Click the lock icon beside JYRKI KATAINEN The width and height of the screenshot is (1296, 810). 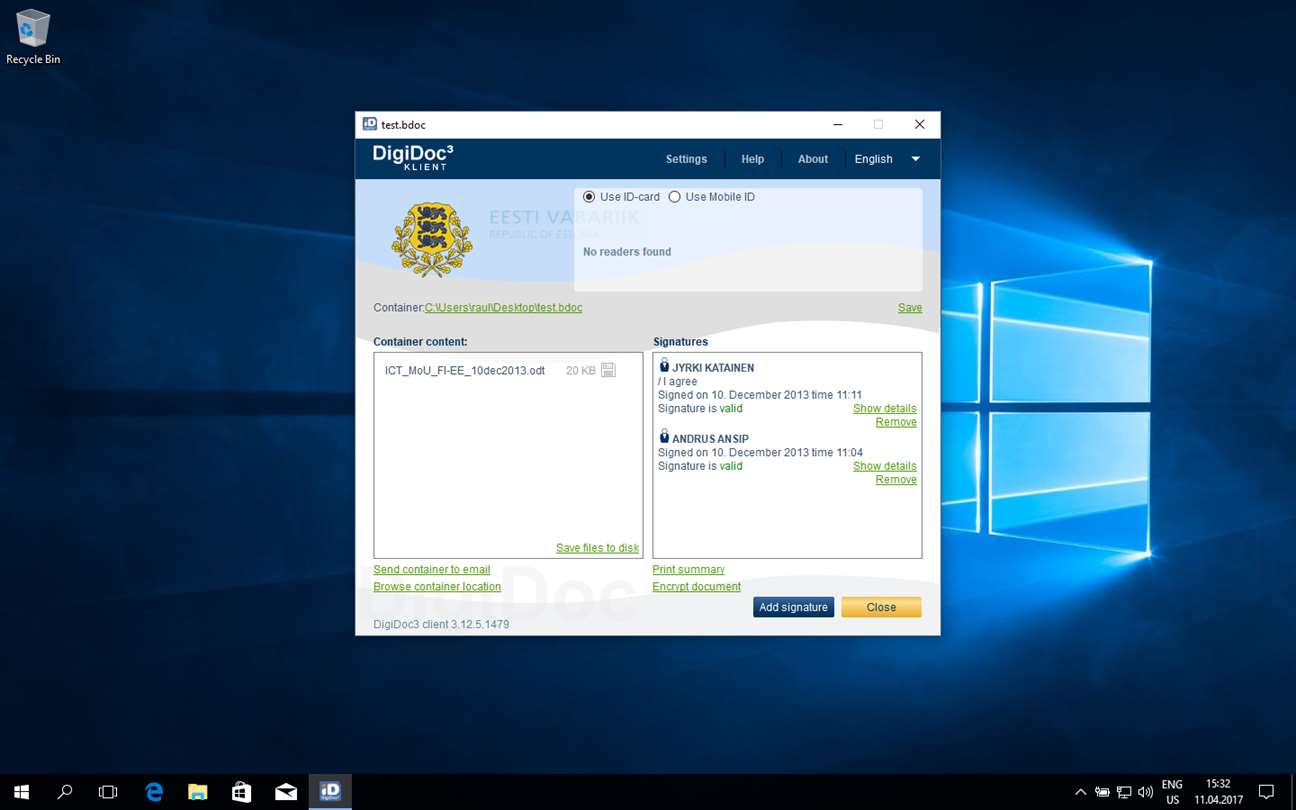(x=664, y=366)
